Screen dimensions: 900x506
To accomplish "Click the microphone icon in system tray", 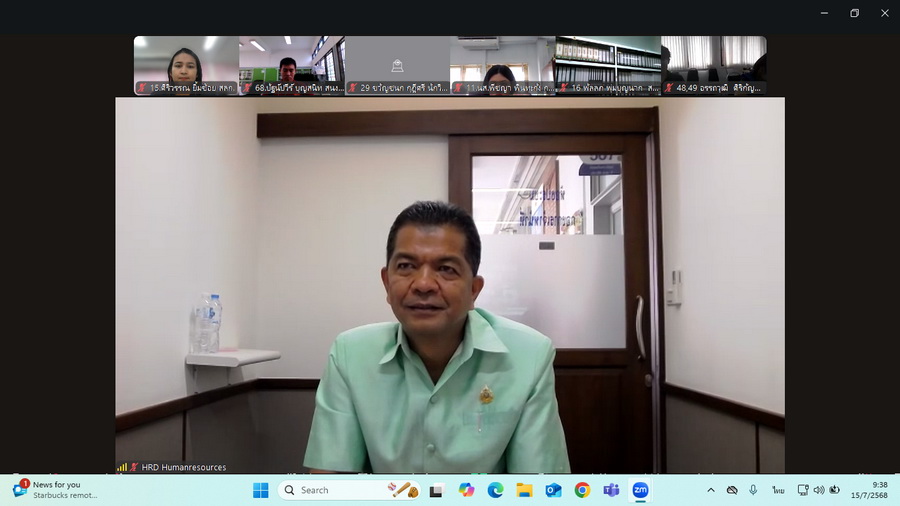I will tap(753, 490).
